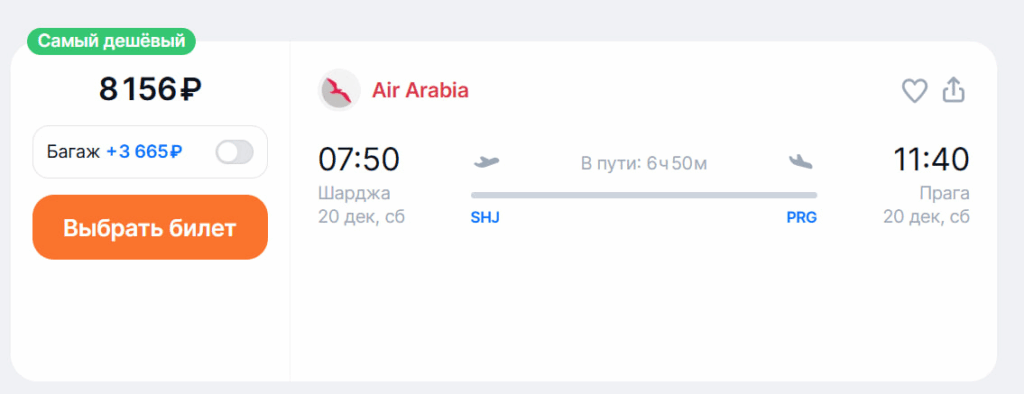Click the PRG airport code
Image resolution: width=1024 pixels, height=394 pixels.
click(x=801, y=218)
